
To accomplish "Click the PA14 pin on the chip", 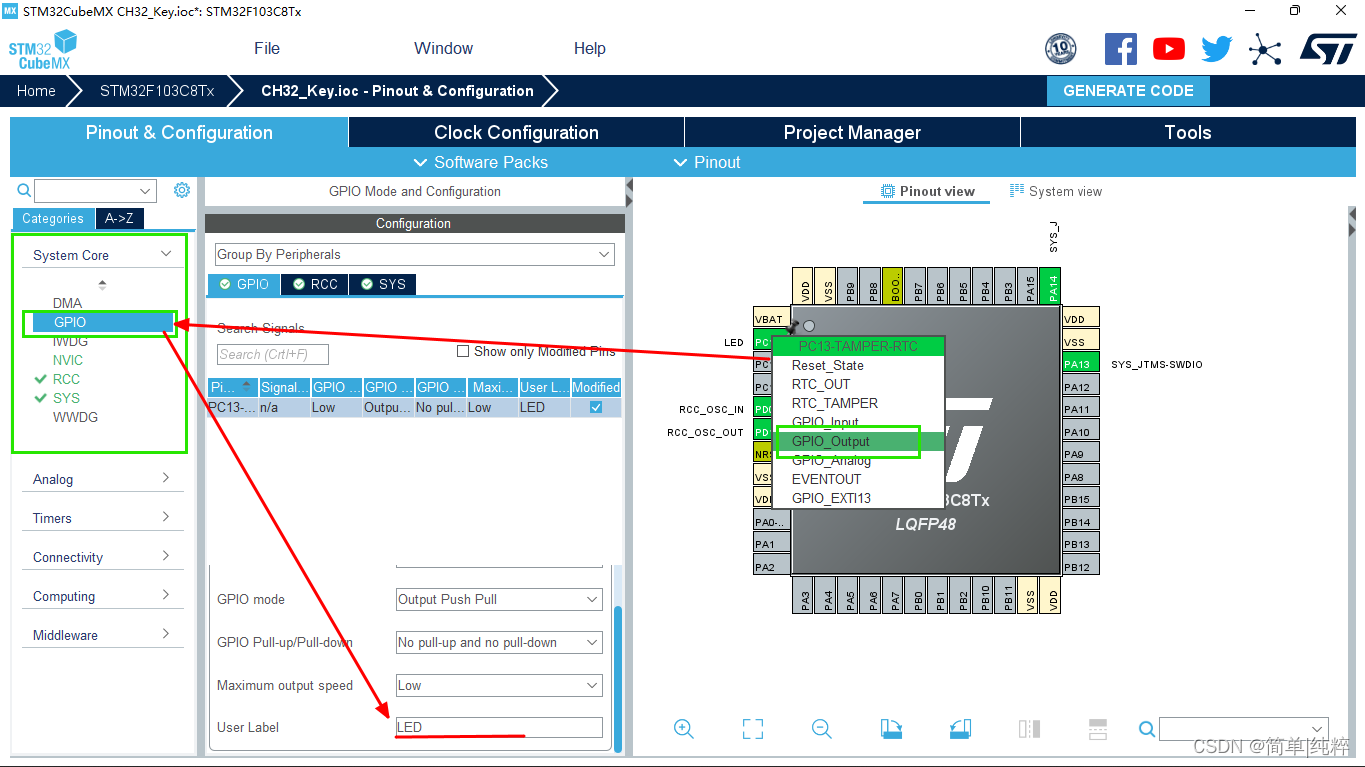I will coord(1052,284).
